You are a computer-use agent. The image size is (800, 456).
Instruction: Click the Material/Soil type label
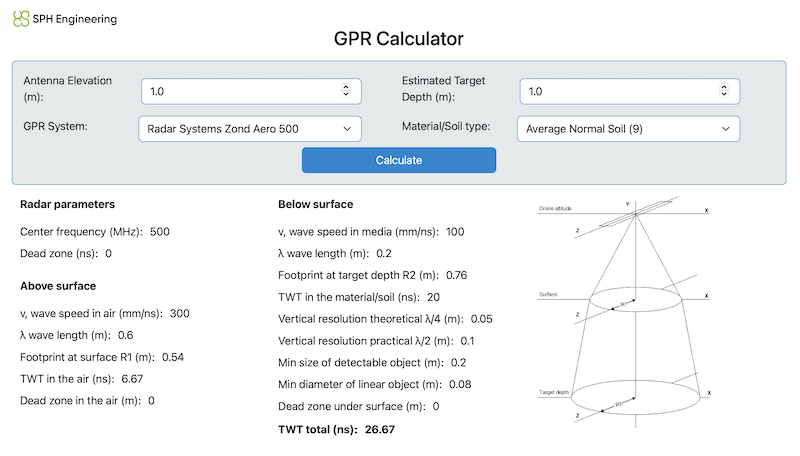coord(447,128)
